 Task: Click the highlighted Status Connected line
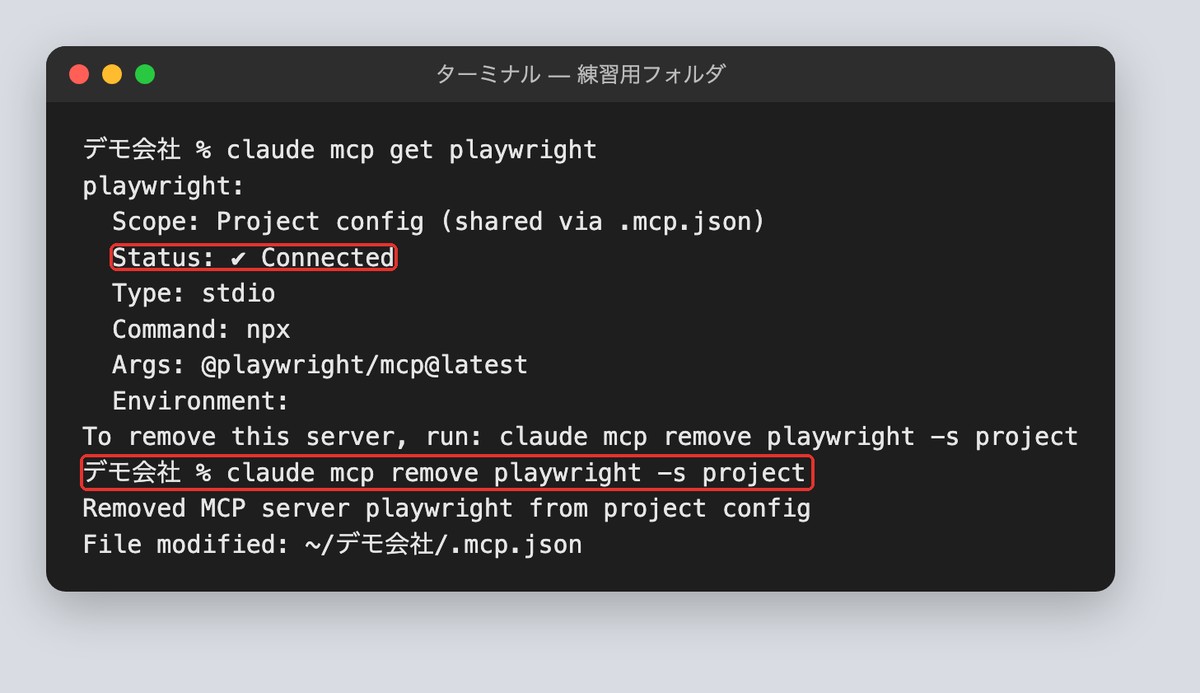point(253,258)
